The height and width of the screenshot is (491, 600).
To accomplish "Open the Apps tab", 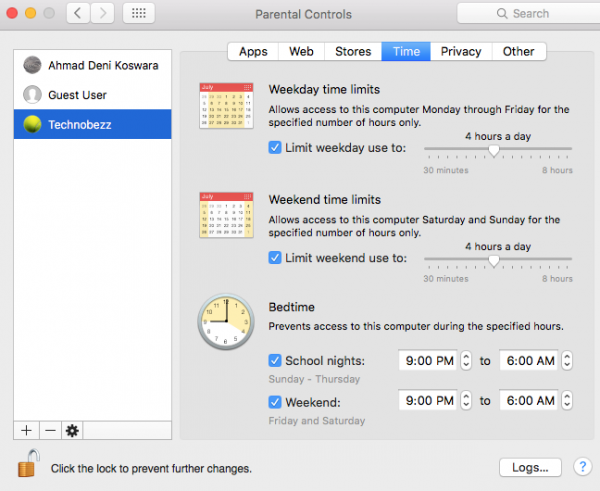I will click(253, 51).
